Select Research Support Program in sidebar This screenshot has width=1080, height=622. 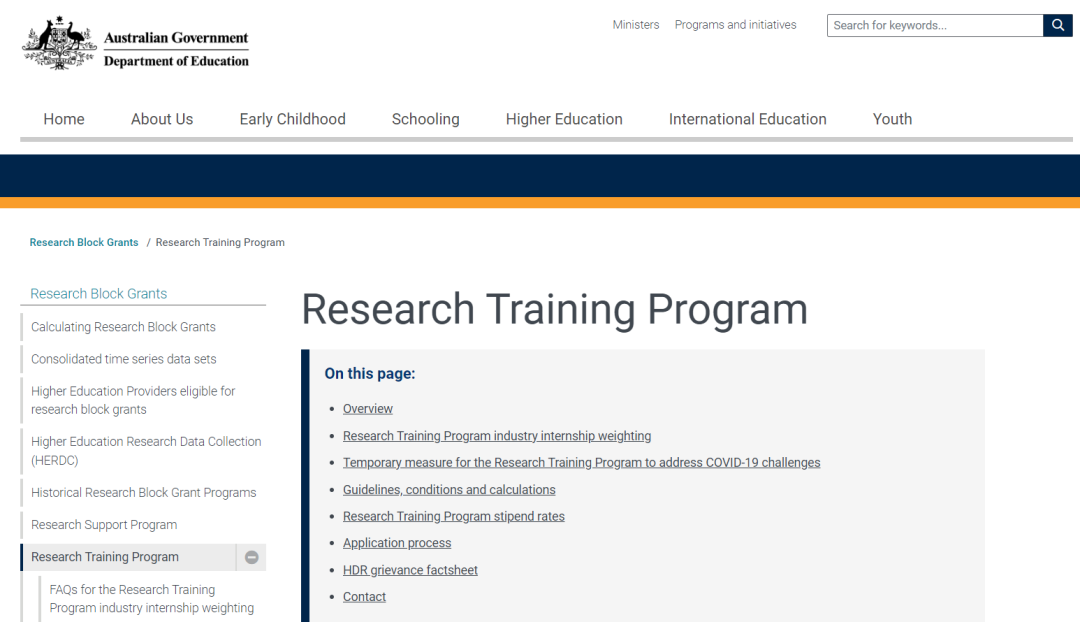[104, 525]
